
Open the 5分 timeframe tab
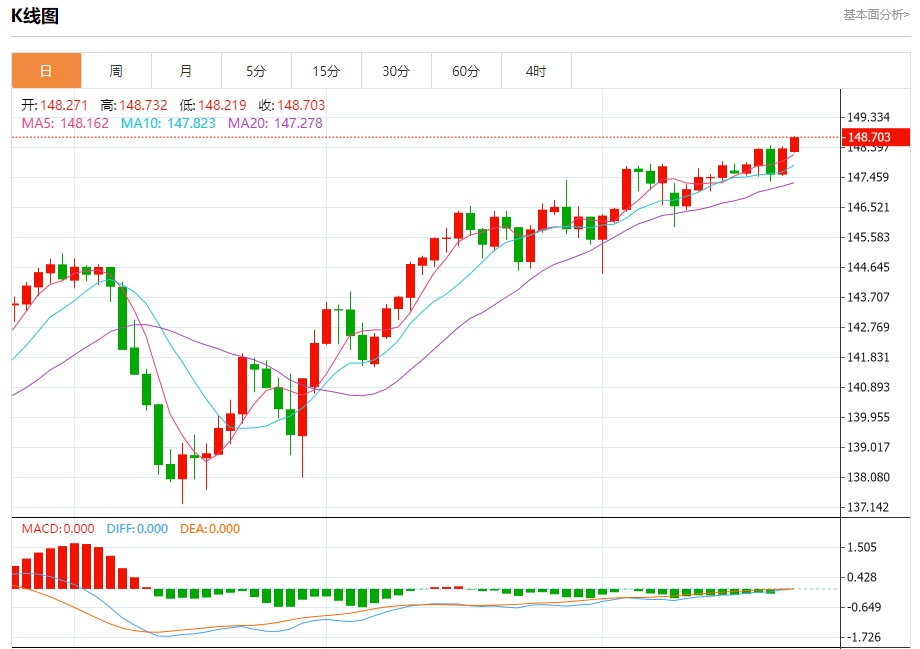(x=256, y=71)
